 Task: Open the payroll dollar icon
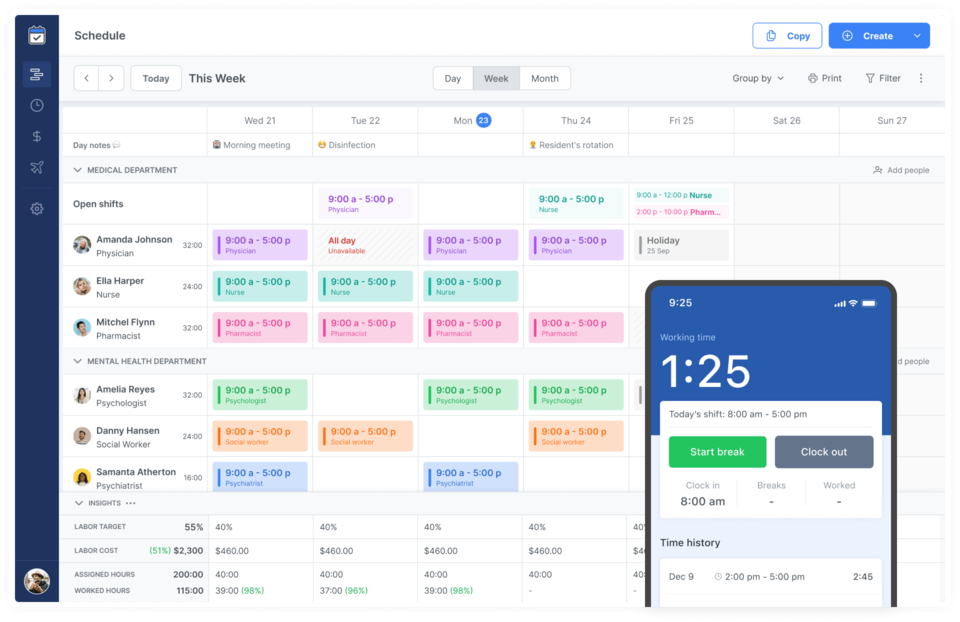pos(36,137)
